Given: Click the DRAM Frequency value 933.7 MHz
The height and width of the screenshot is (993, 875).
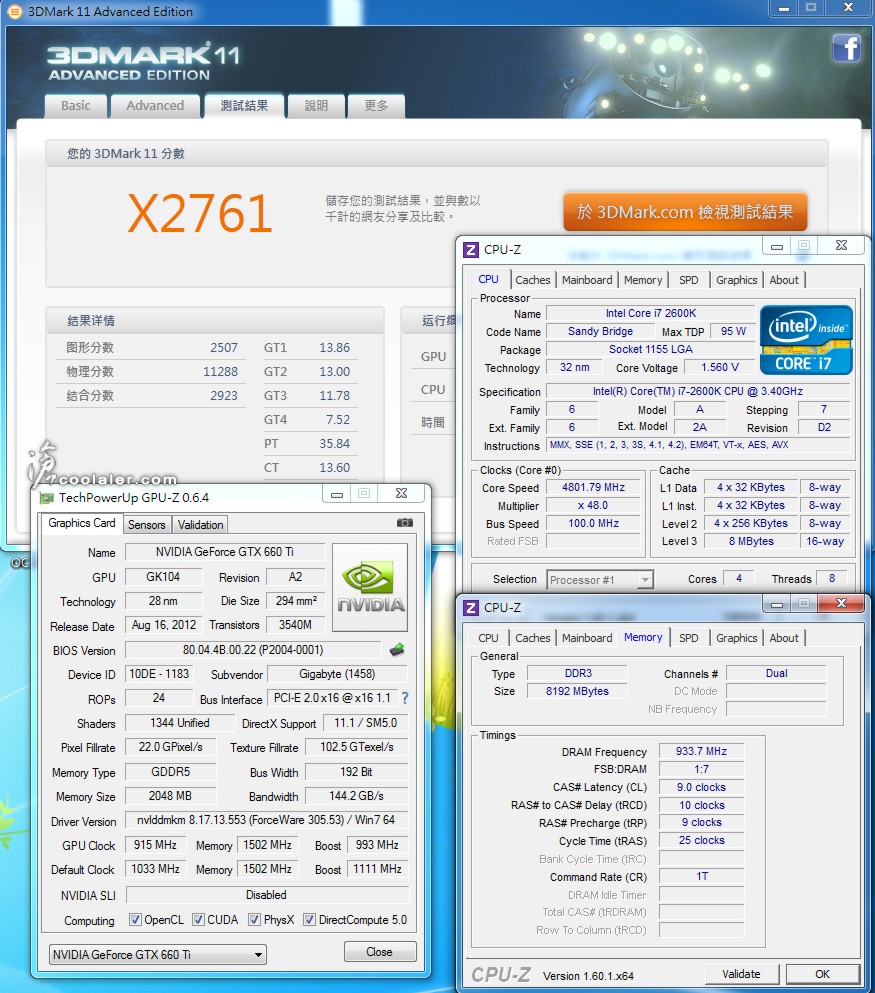Looking at the screenshot, I should tap(702, 751).
